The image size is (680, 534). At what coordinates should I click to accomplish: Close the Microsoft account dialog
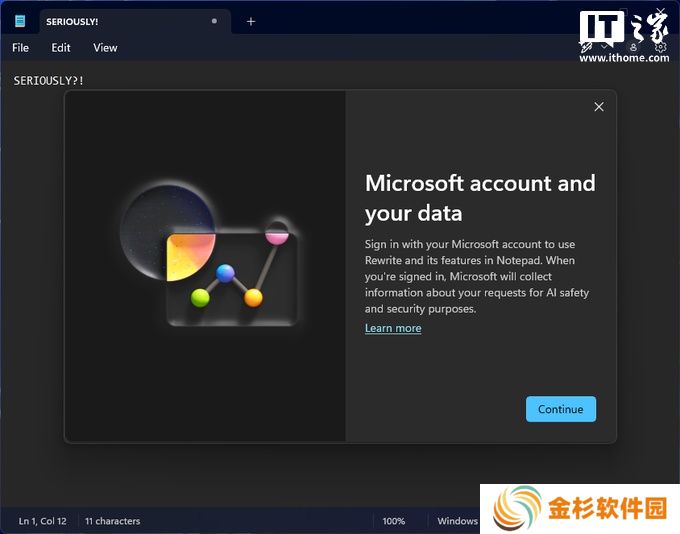click(x=599, y=107)
